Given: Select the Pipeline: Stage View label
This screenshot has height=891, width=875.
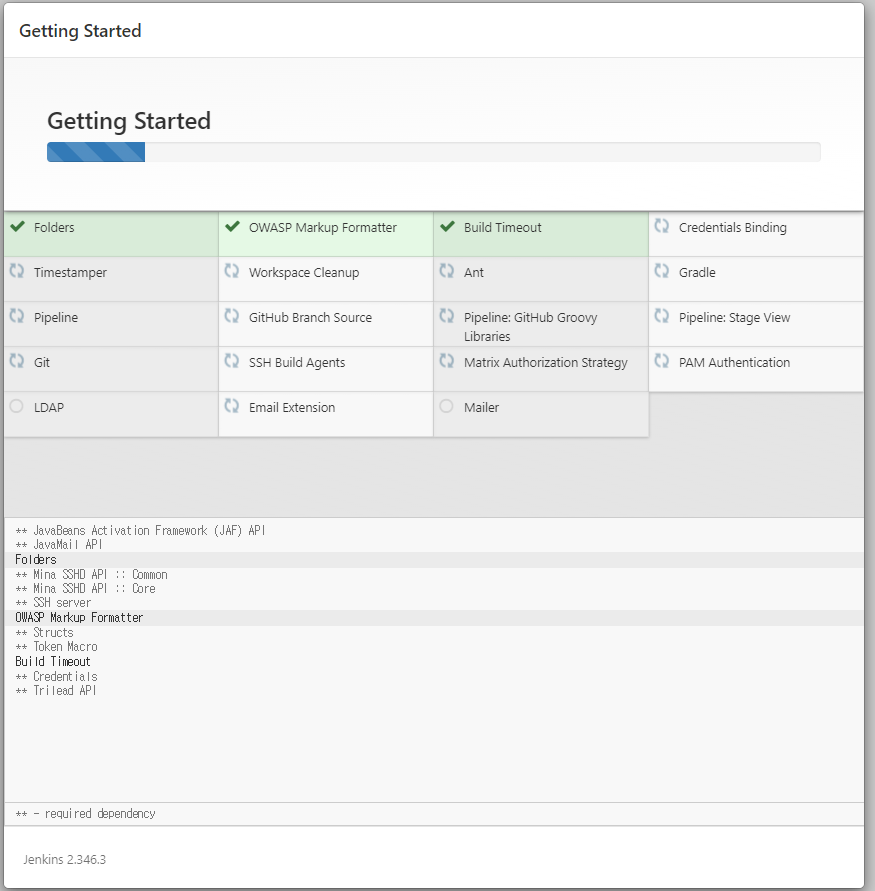Looking at the screenshot, I should 734,318.
